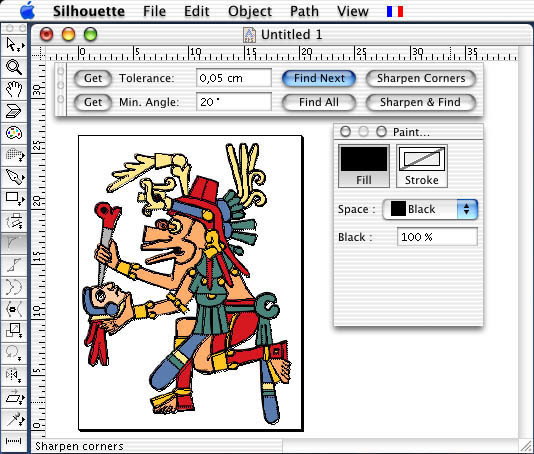534x454 pixels.
Task: Open the Space color dropdown
Action: pyautogui.click(x=430, y=209)
